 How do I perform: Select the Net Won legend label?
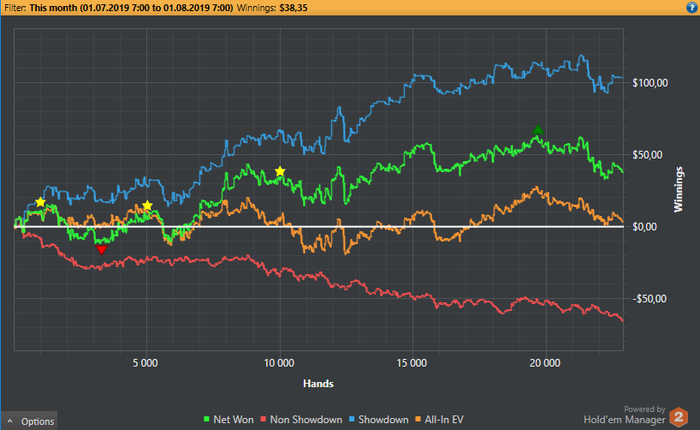coord(233,419)
